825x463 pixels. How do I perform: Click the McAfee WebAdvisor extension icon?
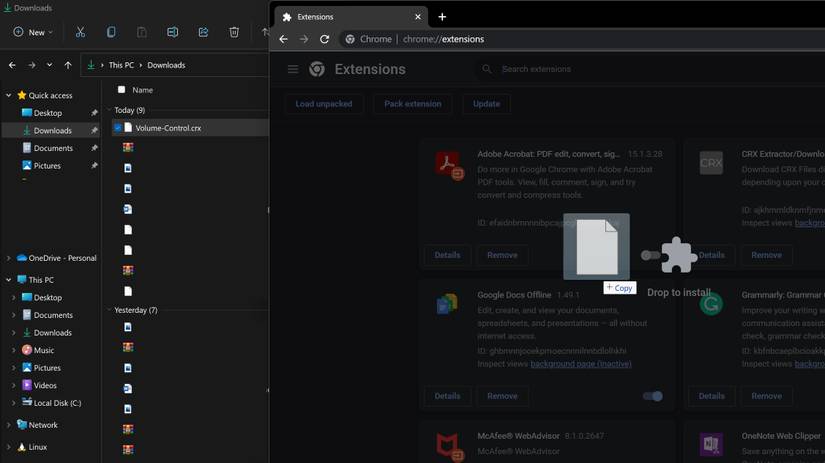(x=449, y=446)
